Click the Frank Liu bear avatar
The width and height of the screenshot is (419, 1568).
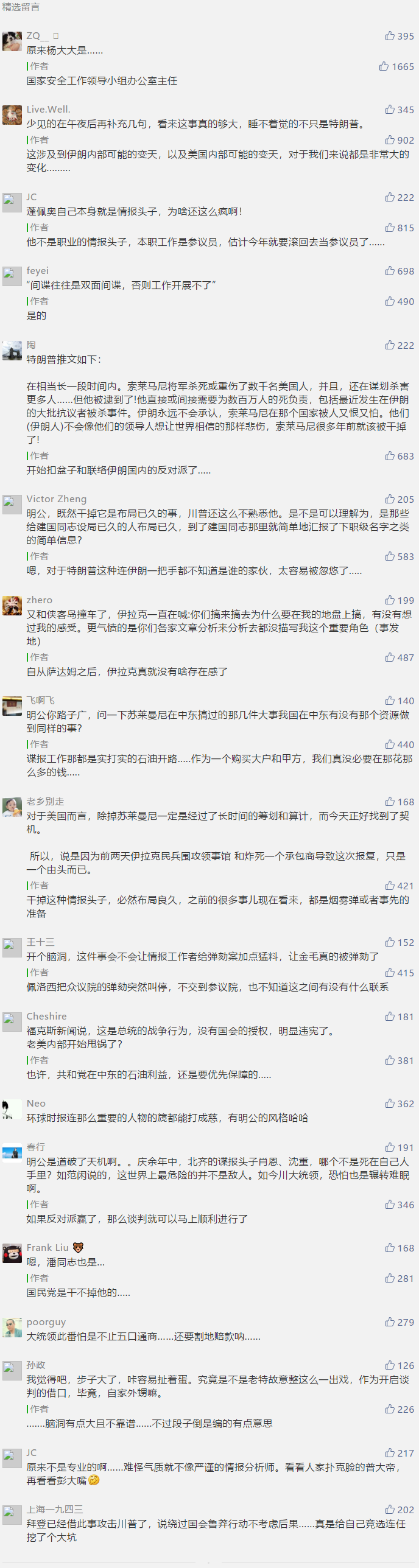12,1253
